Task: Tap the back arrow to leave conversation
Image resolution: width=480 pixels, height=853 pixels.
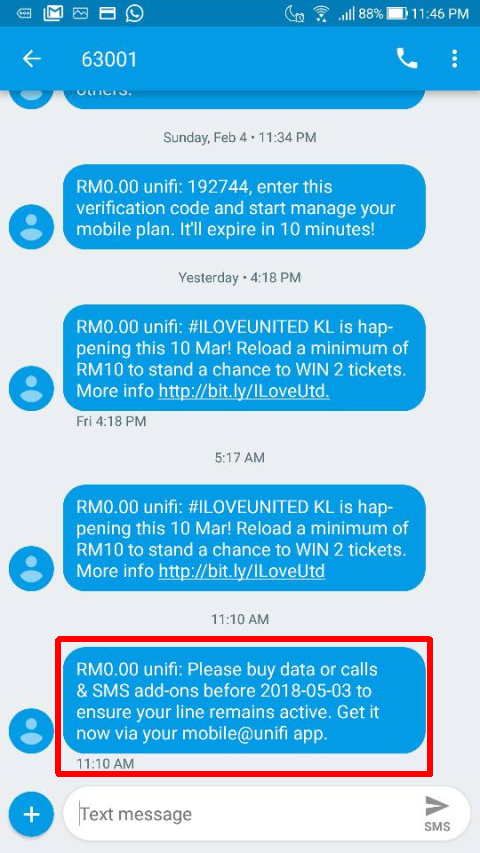Action: pyautogui.click(x=32, y=59)
